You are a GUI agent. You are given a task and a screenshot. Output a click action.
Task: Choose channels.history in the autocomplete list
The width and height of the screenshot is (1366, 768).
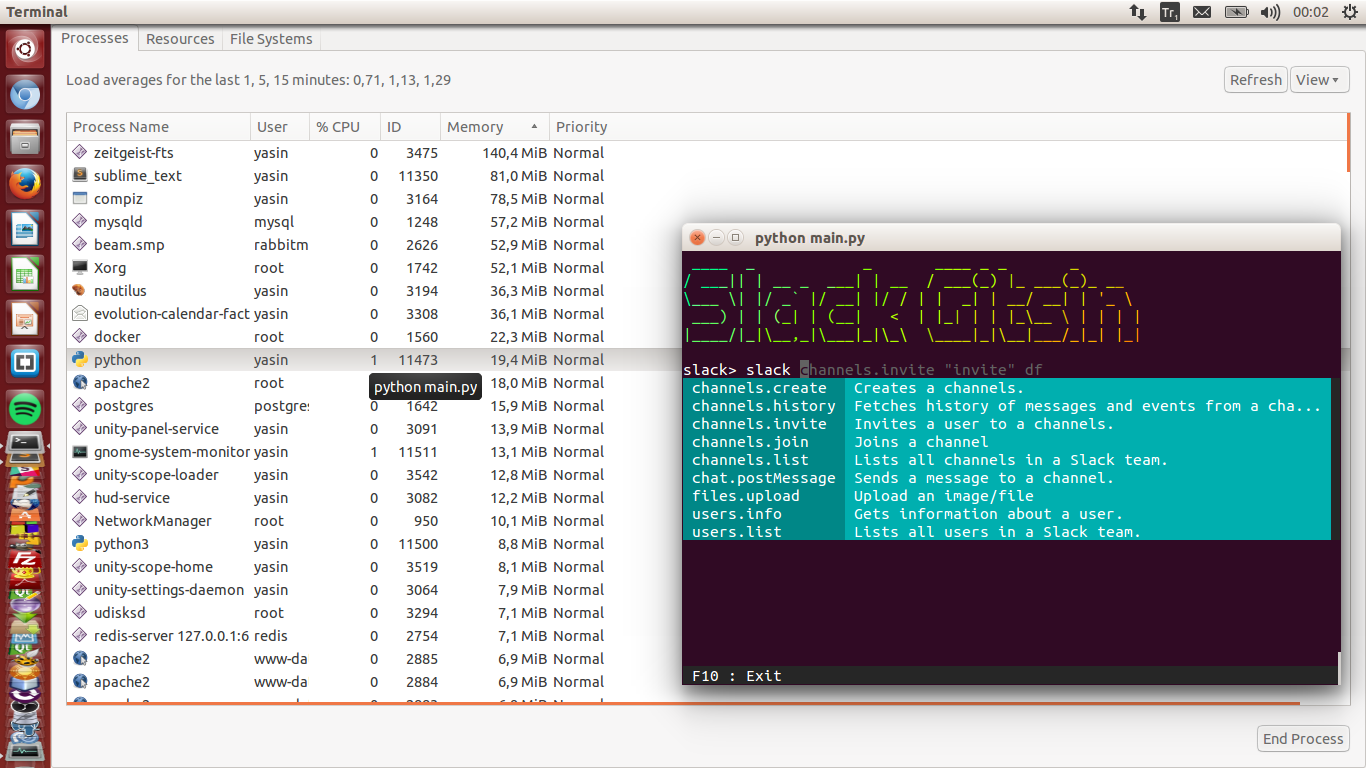[x=1007, y=406]
